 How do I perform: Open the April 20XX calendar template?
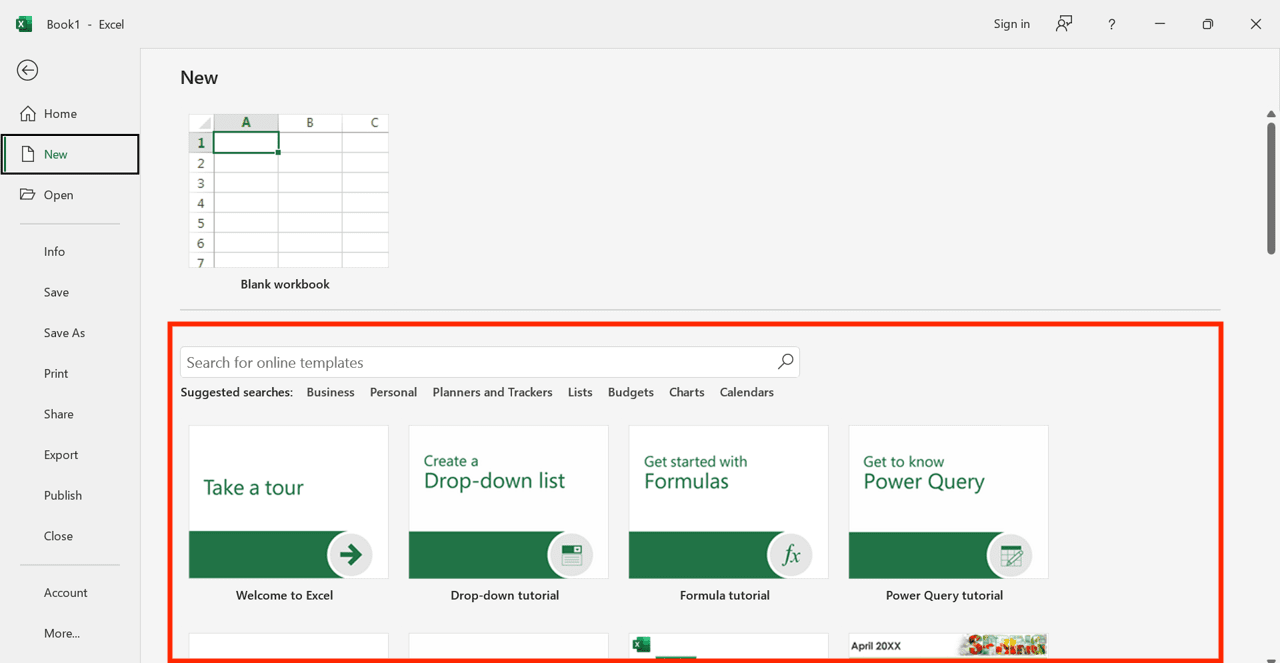pos(949,646)
